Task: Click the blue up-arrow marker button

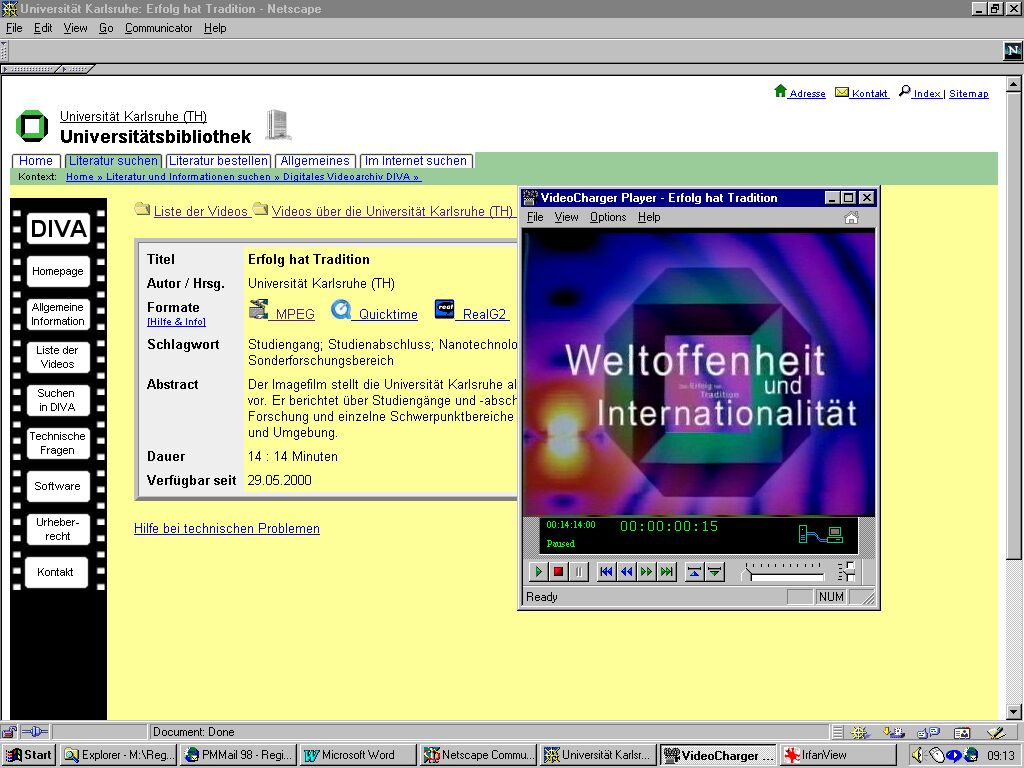Action: [694, 572]
